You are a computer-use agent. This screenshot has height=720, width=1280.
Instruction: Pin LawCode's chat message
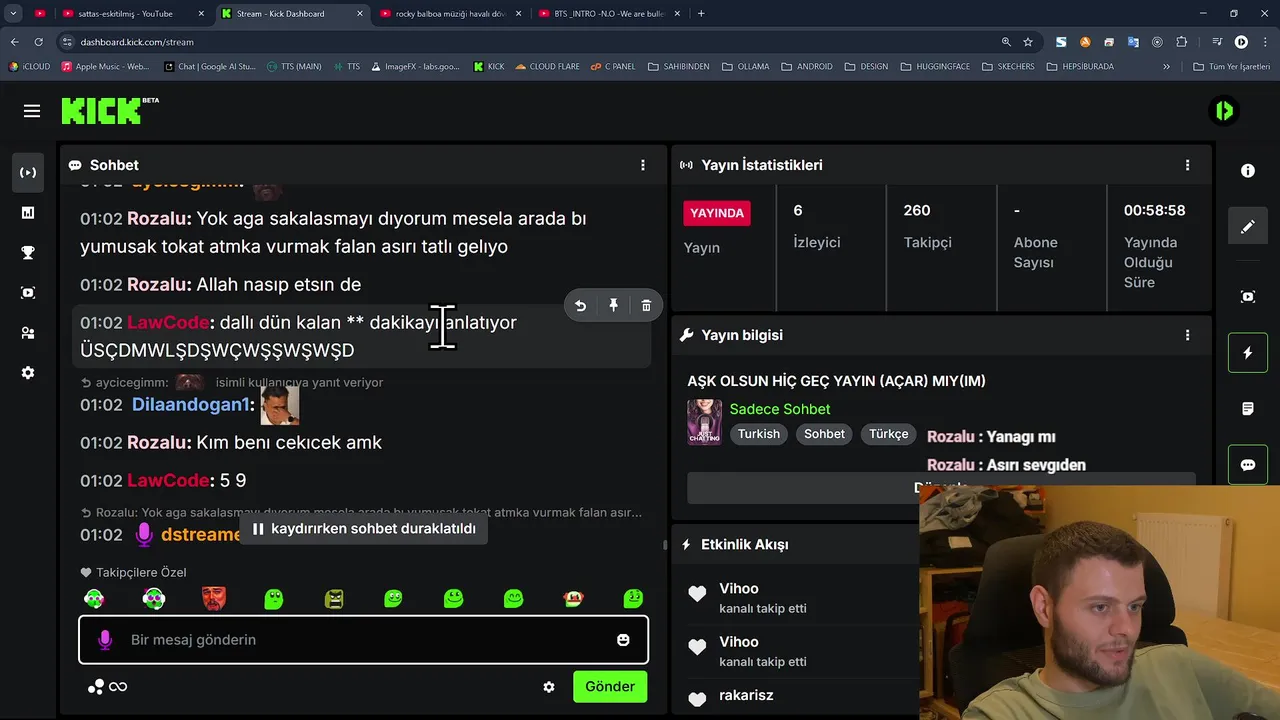[x=613, y=306]
